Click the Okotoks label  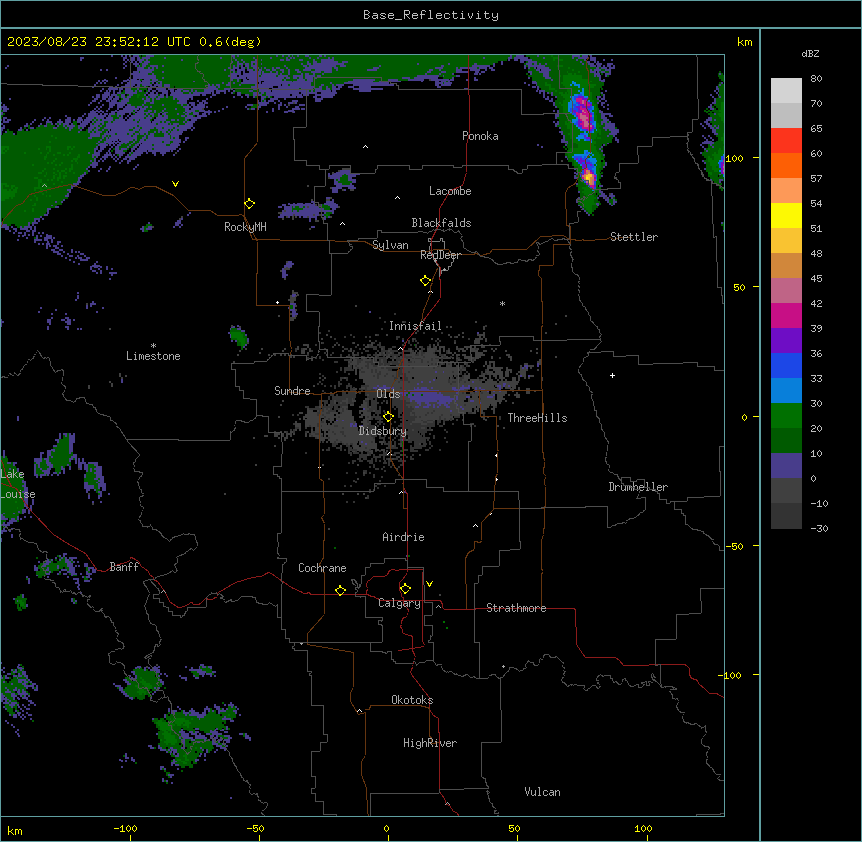click(x=412, y=700)
